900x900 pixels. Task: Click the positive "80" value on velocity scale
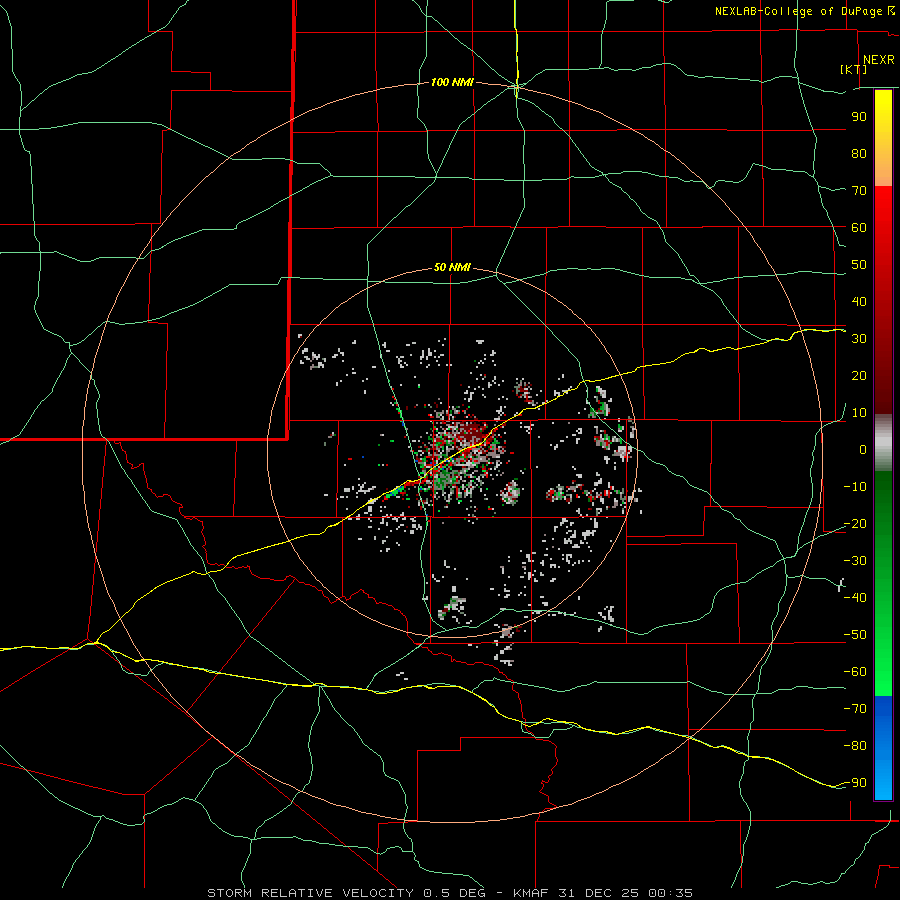pos(859,153)
